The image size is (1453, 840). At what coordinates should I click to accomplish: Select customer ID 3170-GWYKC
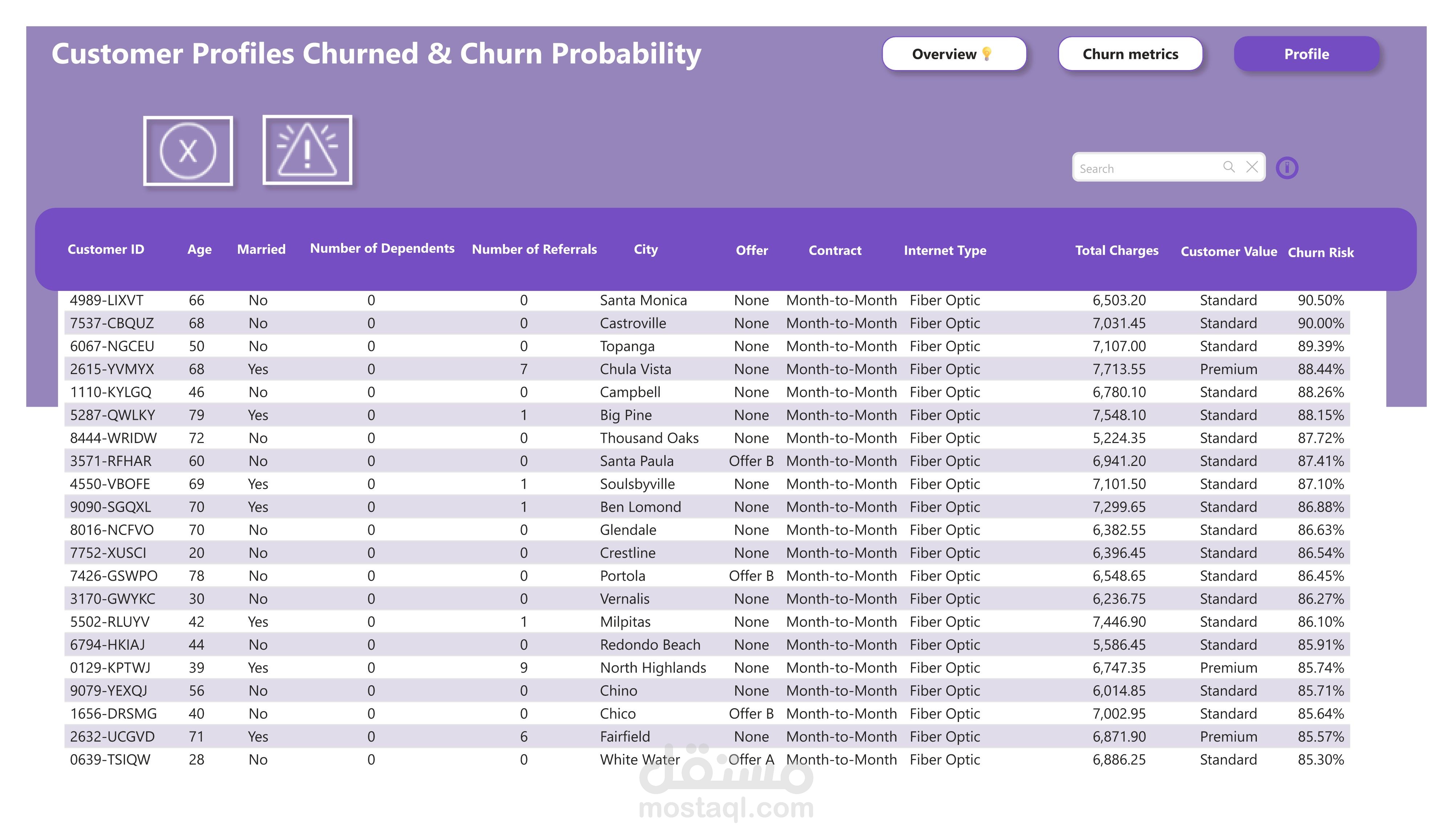(113, 599)
